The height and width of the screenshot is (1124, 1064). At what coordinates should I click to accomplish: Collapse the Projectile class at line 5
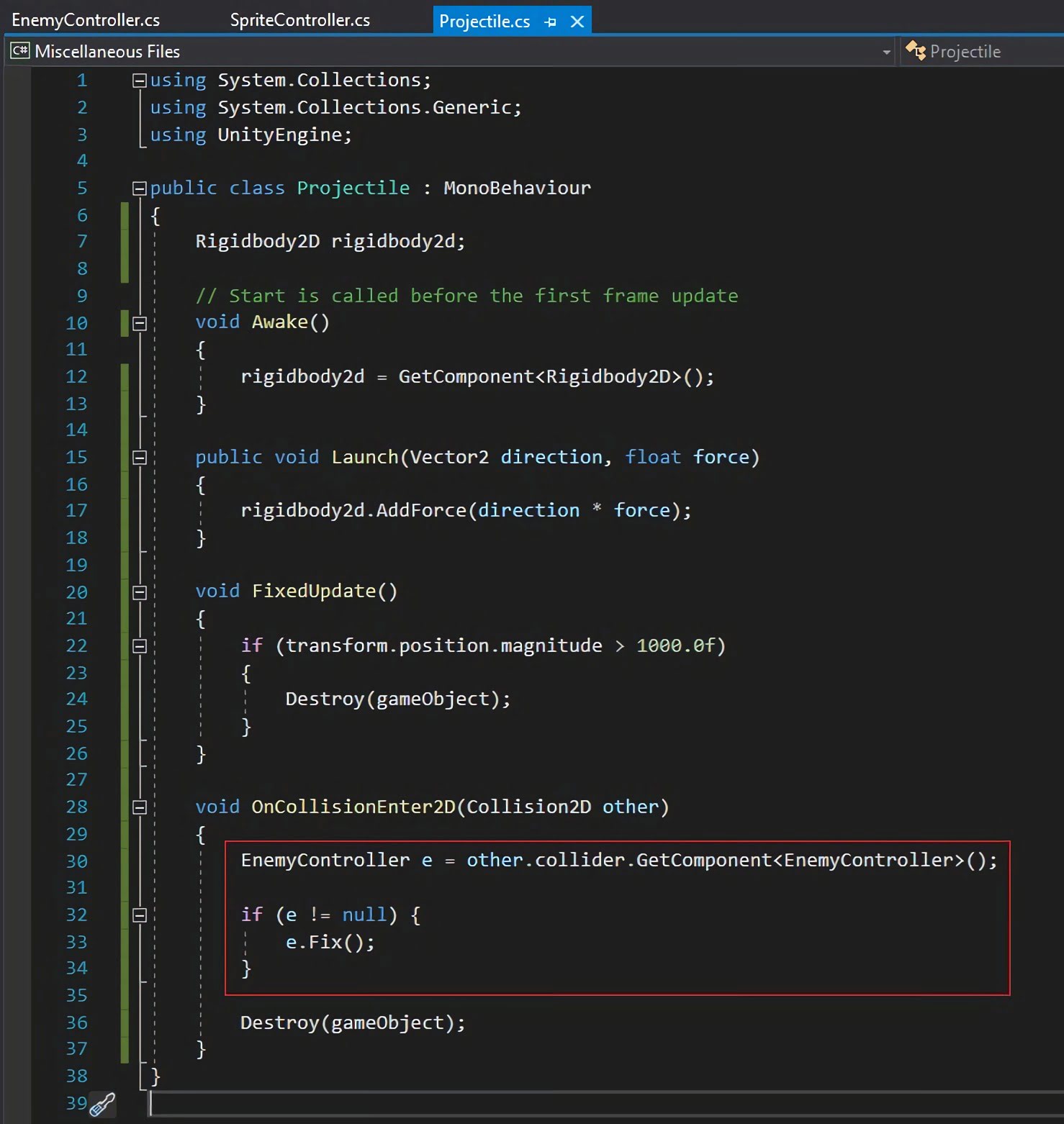click(140, 189)
